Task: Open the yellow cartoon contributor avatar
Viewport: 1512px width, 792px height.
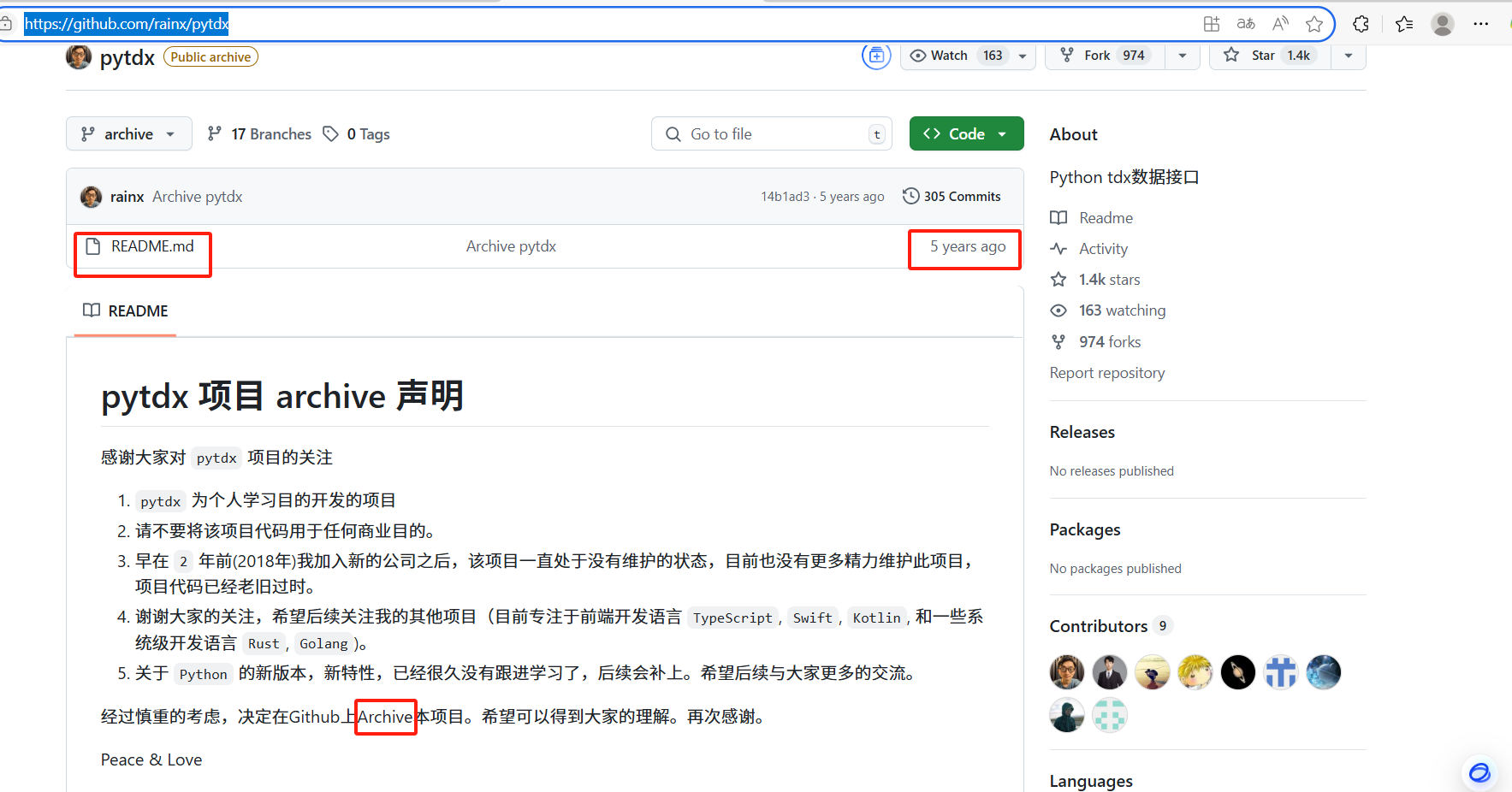Action: [1195, 672]
